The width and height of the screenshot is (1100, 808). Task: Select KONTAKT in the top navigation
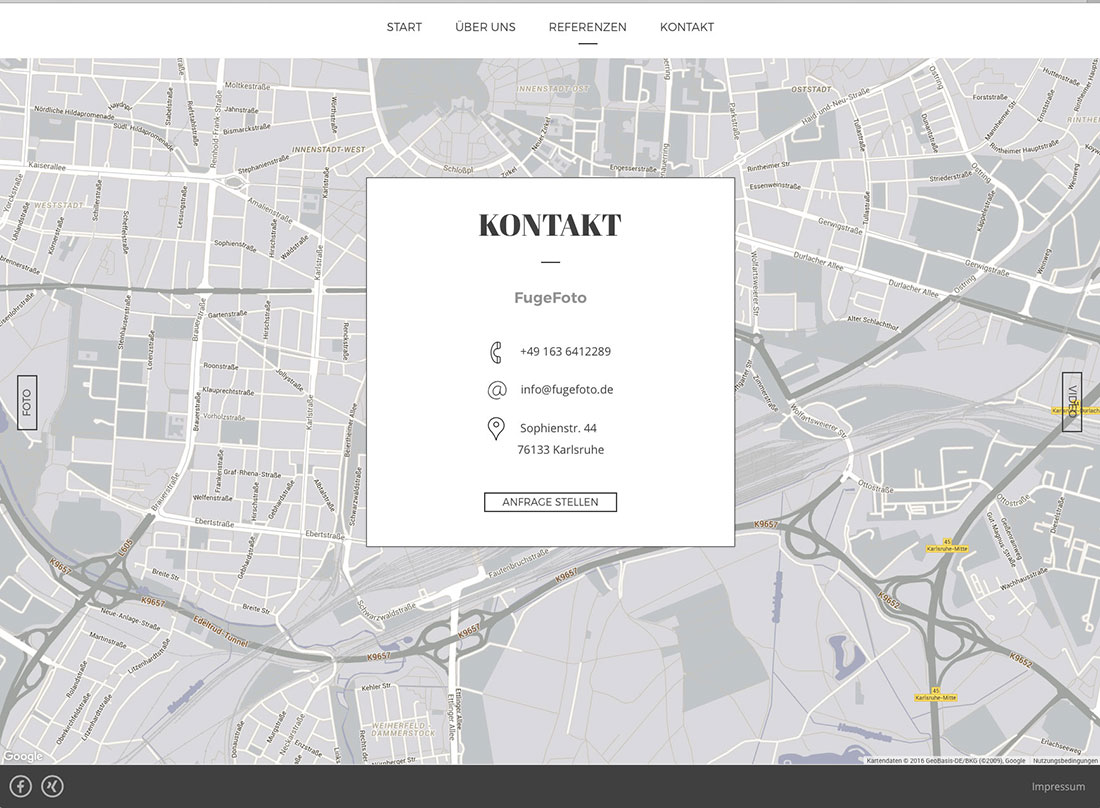686,27
